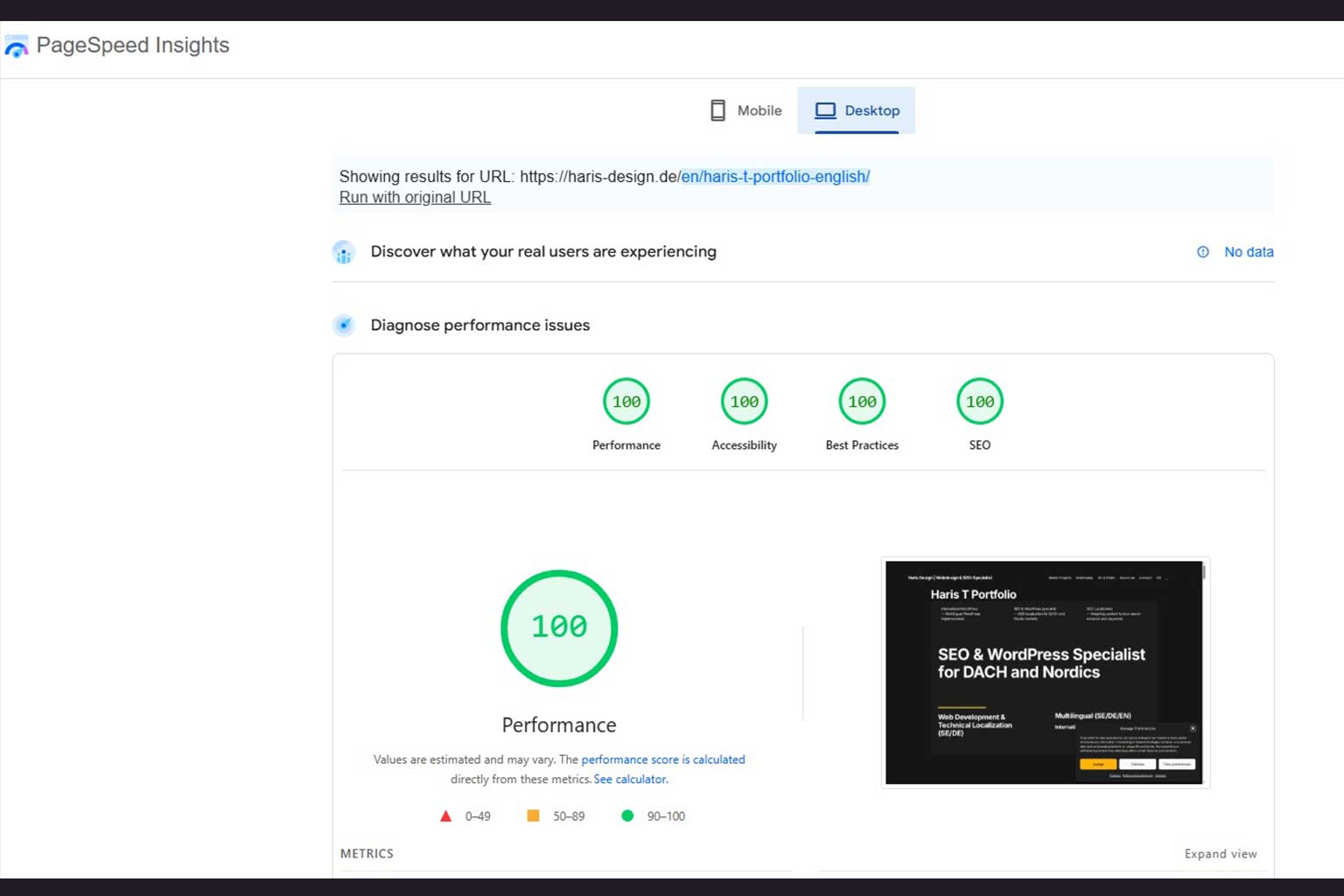Click the SEO 100 score gauge
The image size is (1344, 896).
point(979,401)
